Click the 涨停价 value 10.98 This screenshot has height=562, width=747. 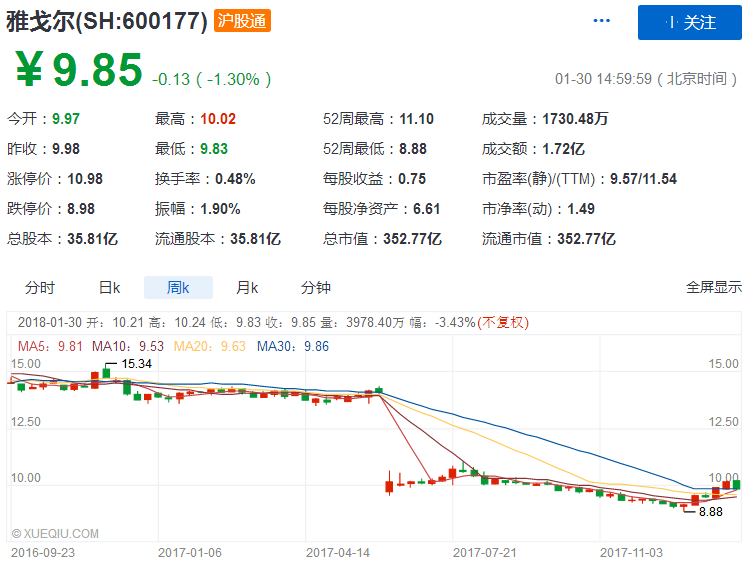[85, 179]
